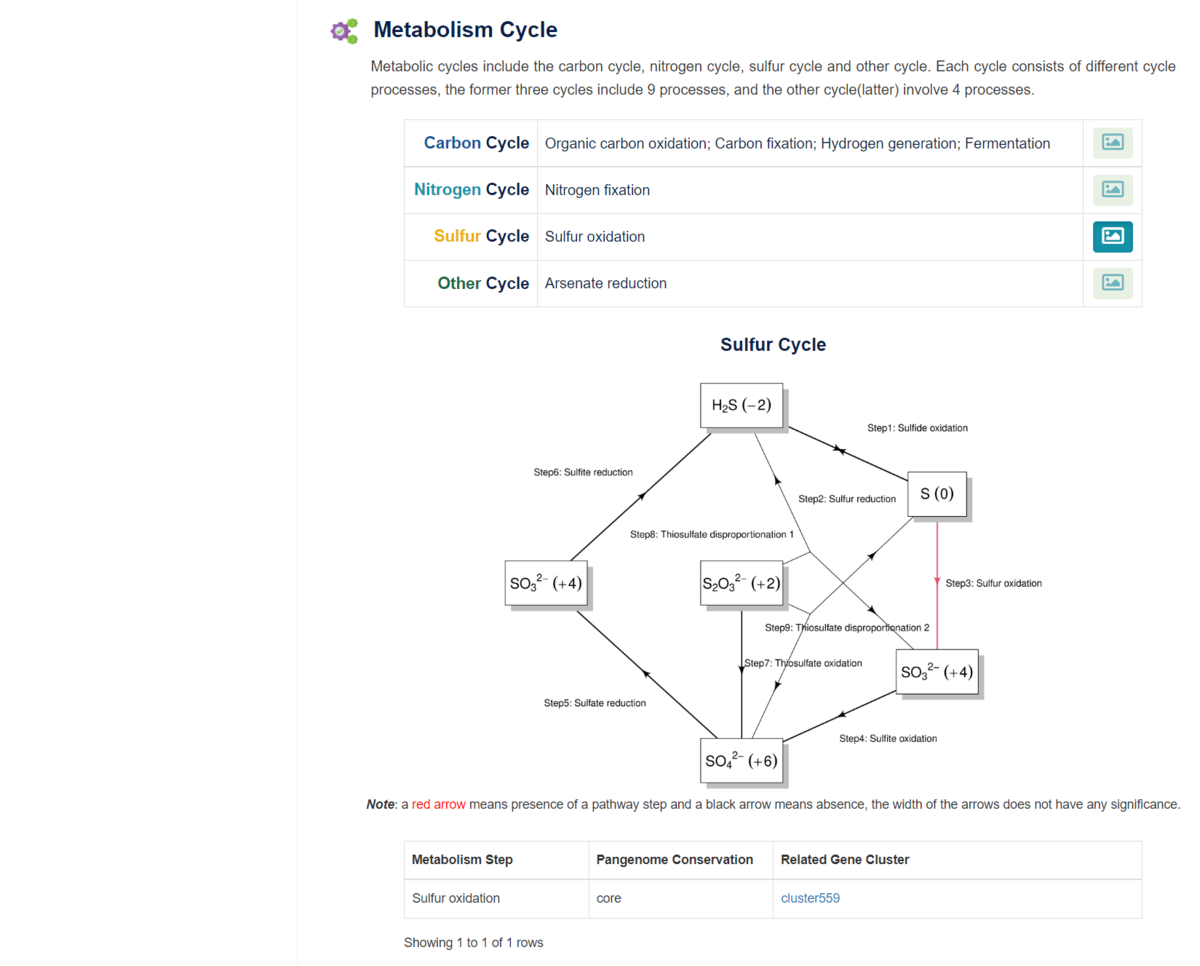Click the SO4 (+6) sulfate node
This screenshot has height=966, width=1200.
click(x=741, y=760)
